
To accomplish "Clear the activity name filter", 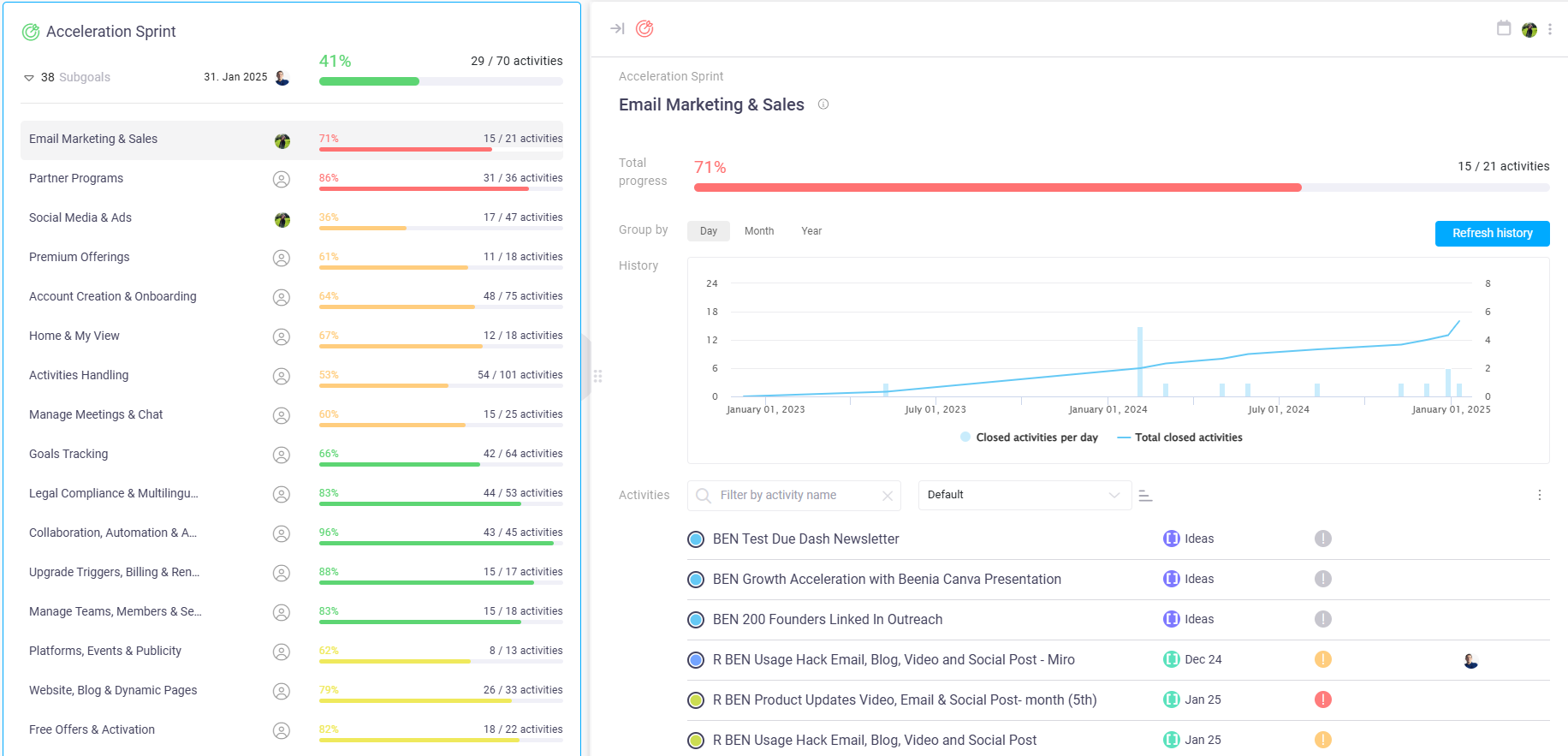I will [887, 496].
